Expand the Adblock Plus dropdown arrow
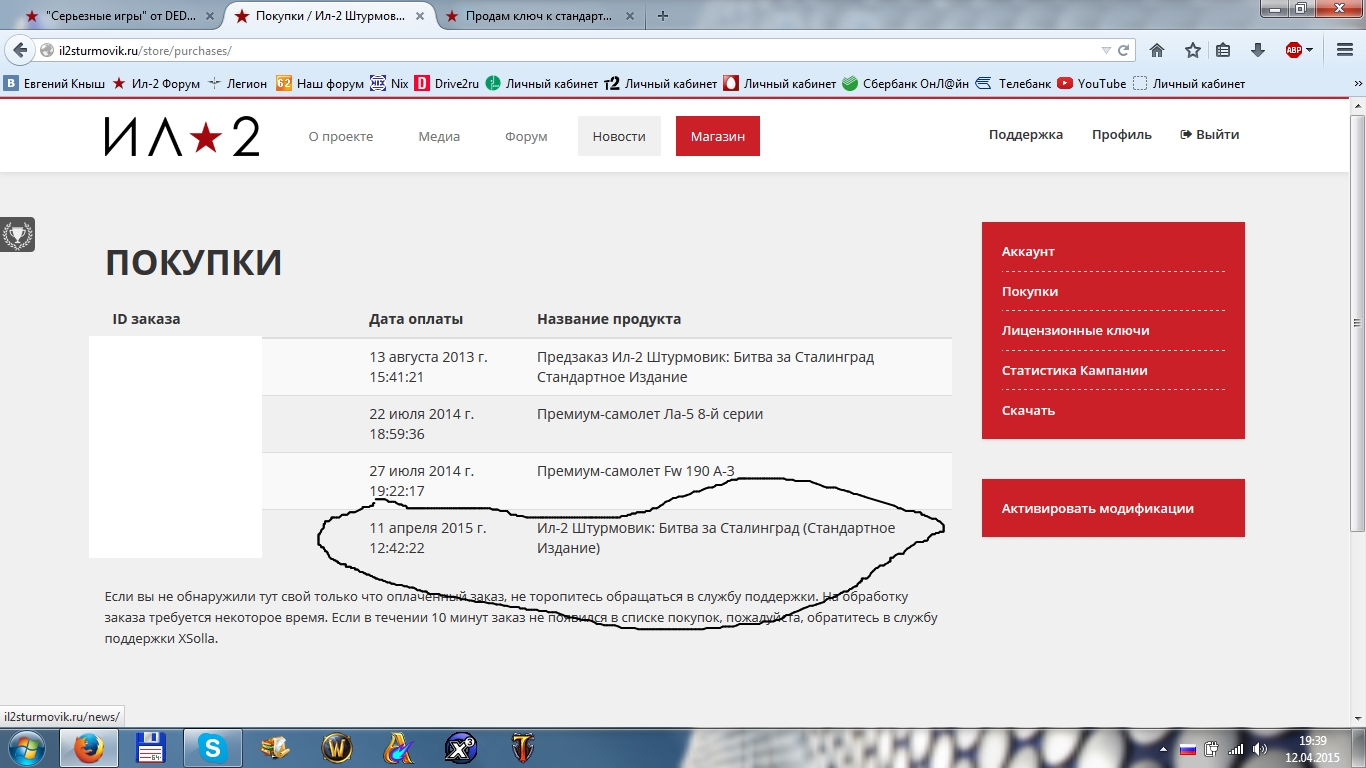Viewport: 1366px width, 768px height. pos(1310,50)
